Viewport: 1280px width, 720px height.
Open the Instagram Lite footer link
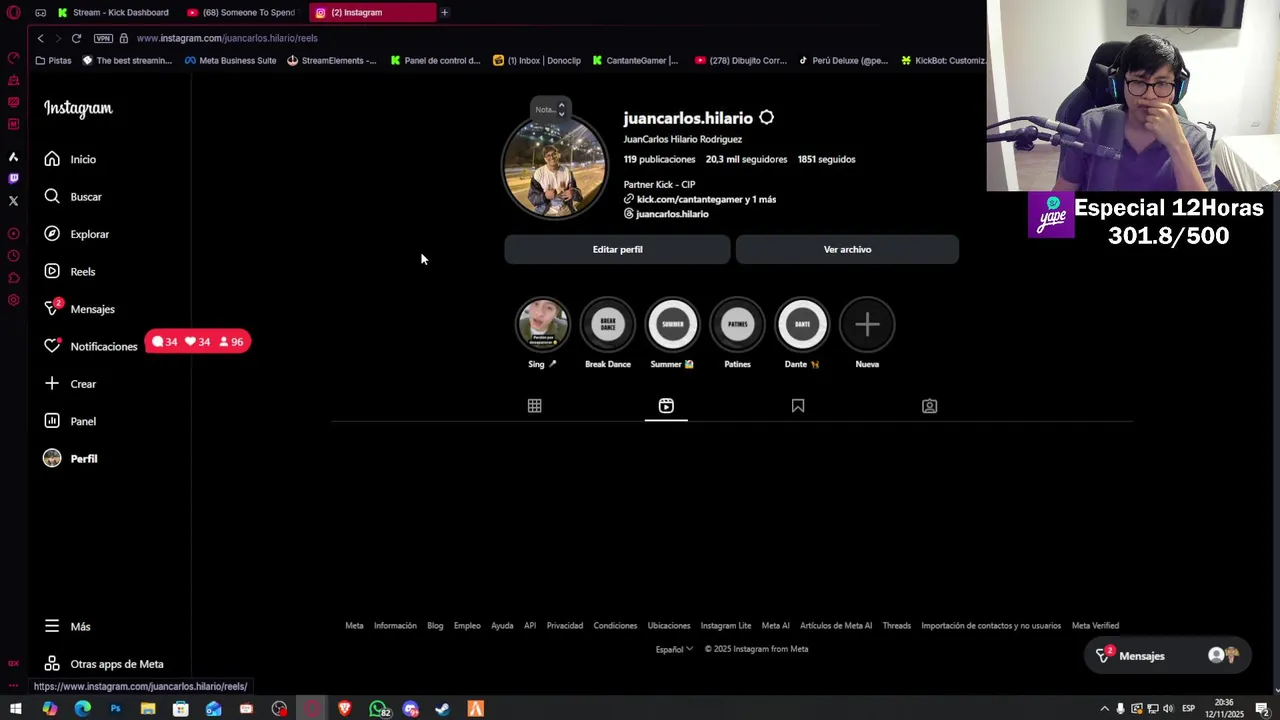pos(726,626)
